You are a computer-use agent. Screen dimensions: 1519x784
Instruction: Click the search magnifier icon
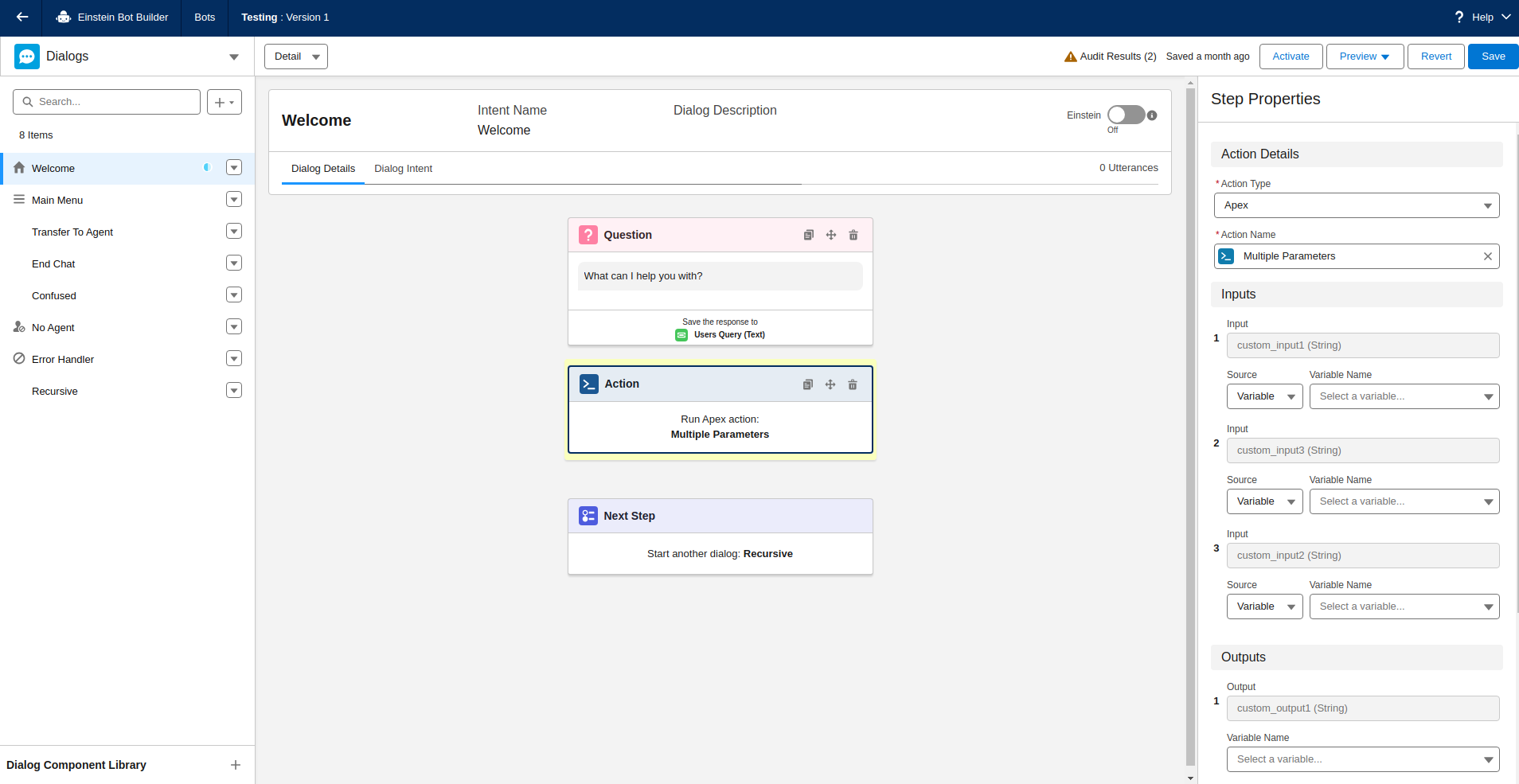pos(28,102)
